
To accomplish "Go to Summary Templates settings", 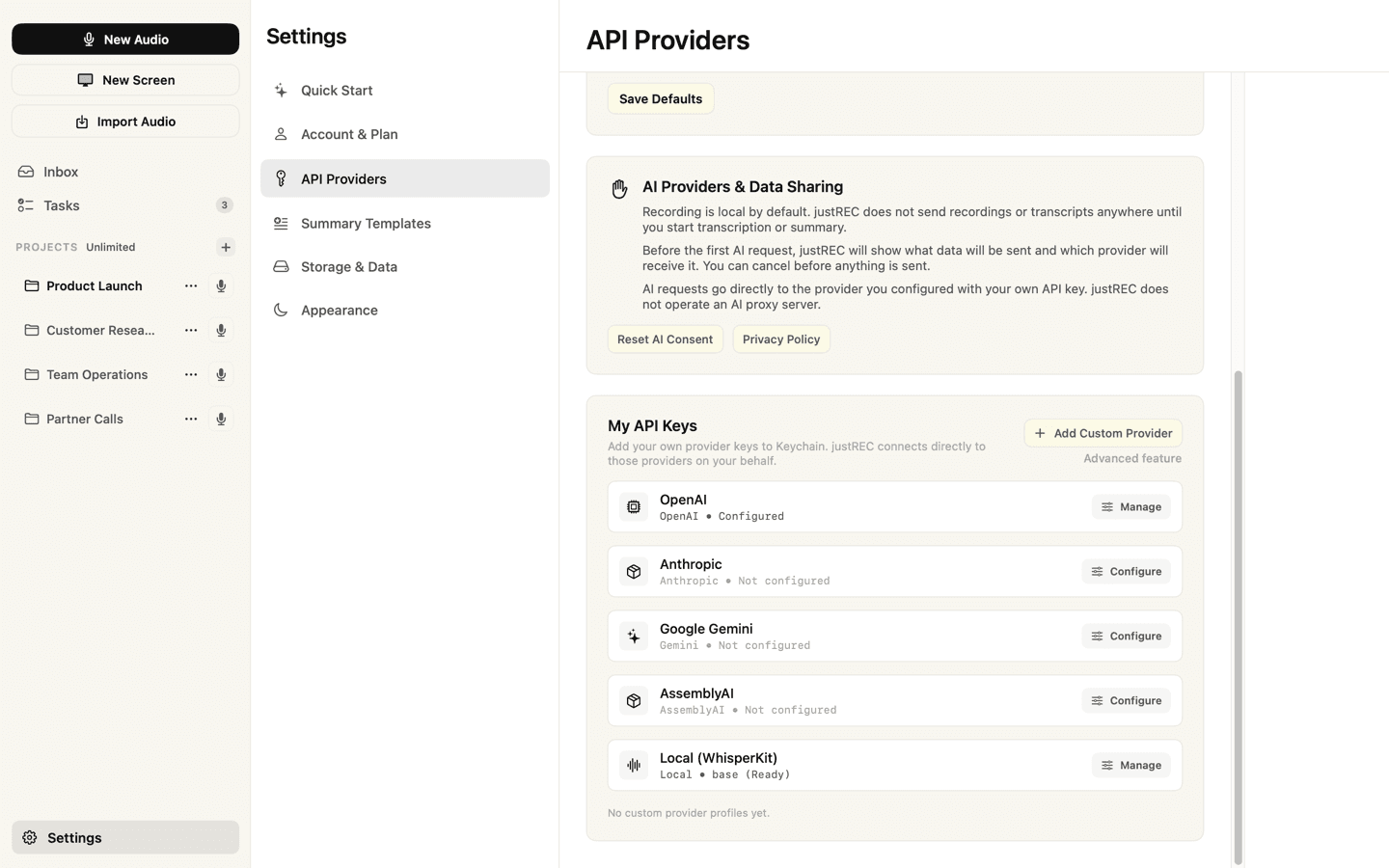I will coord(405,223).
